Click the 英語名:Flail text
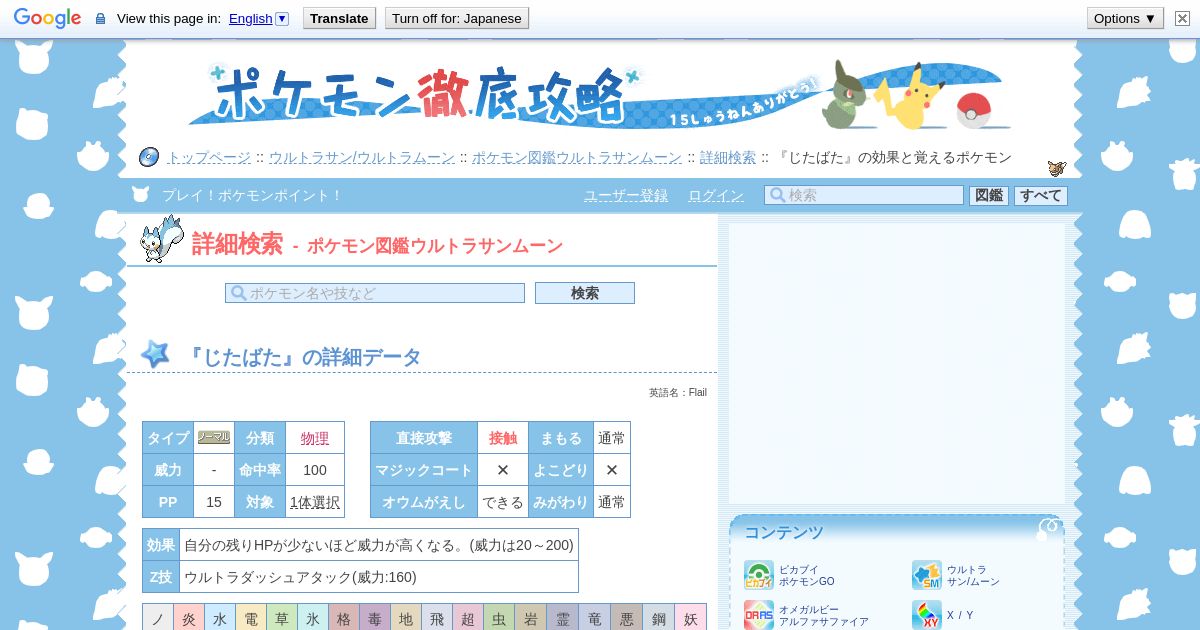 click(678, 393)
